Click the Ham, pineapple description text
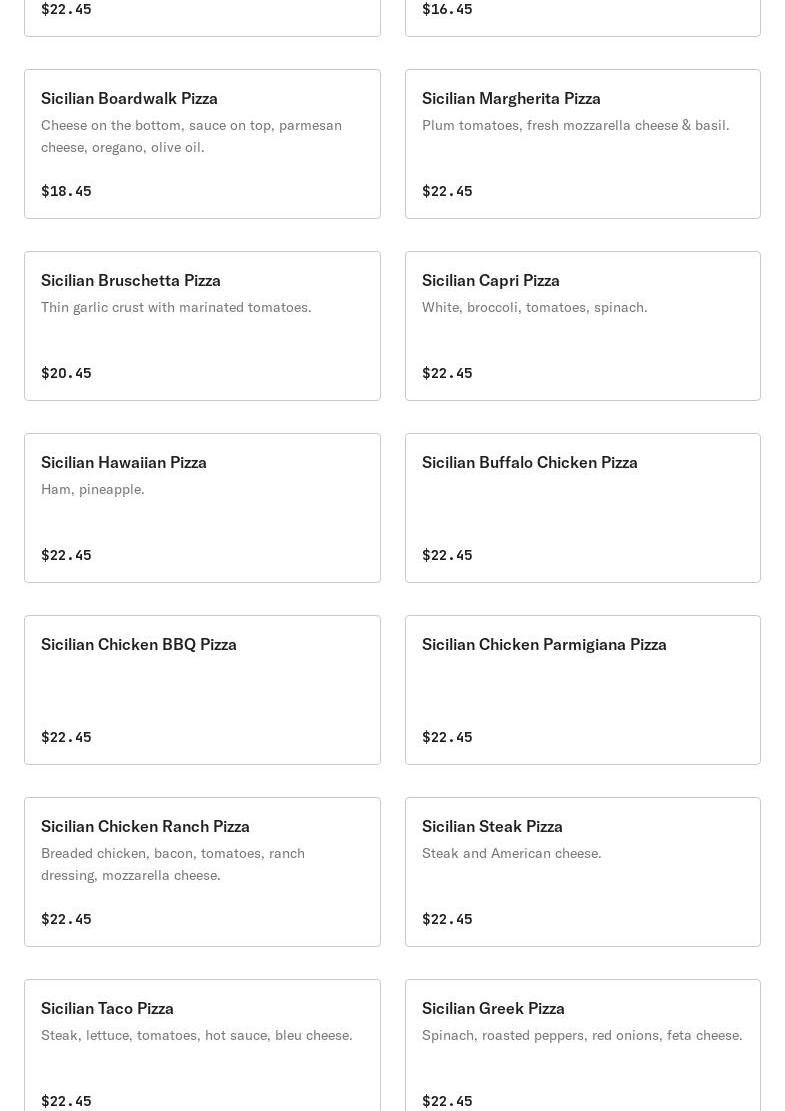Screen dimensions: 785x1111 [93, 490]
